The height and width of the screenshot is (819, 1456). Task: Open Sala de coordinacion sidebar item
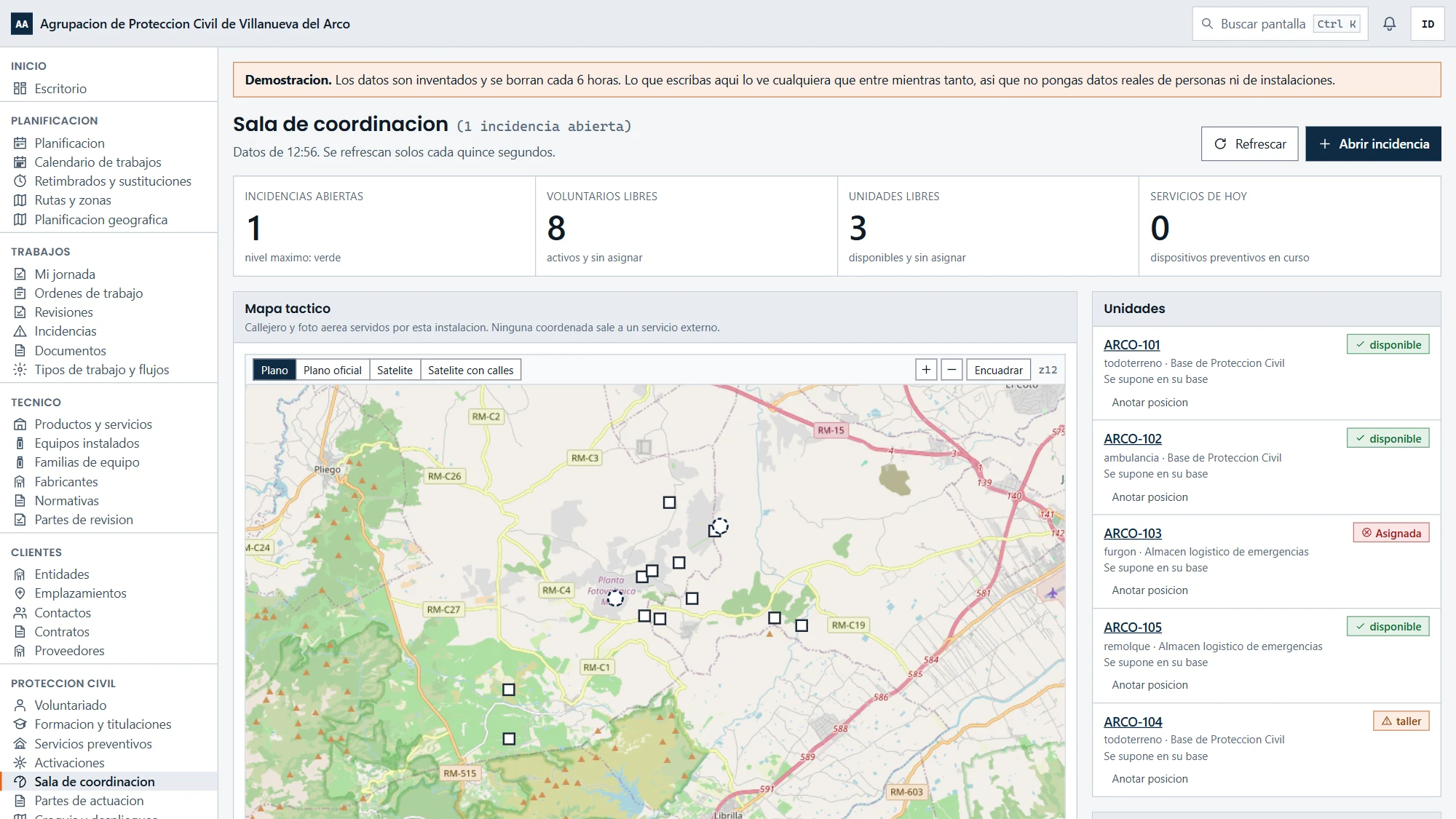click(108, 782)
